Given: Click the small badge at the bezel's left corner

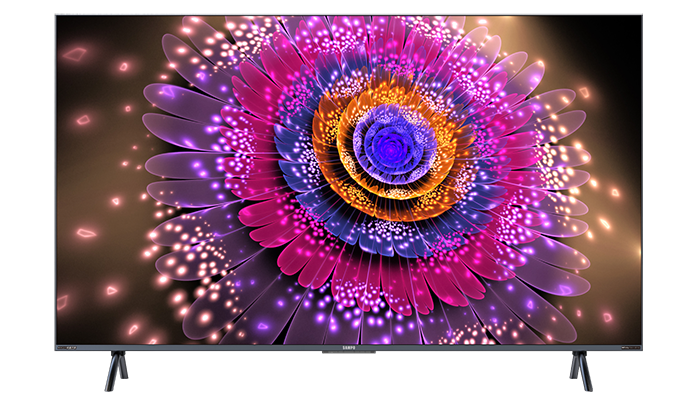Looking at the screenshot, I should pos(67,347).
